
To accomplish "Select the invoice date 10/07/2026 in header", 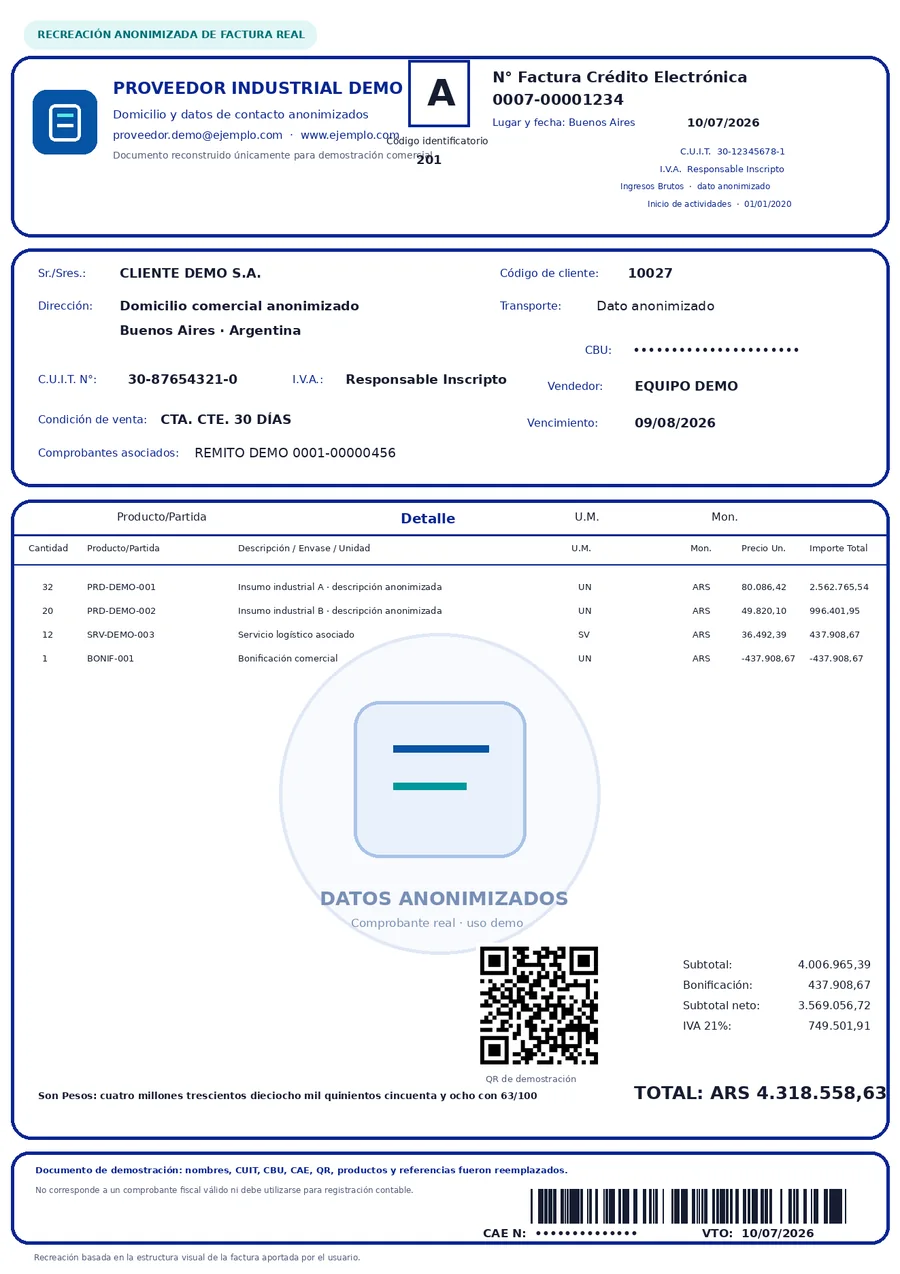I will point(723,123).
